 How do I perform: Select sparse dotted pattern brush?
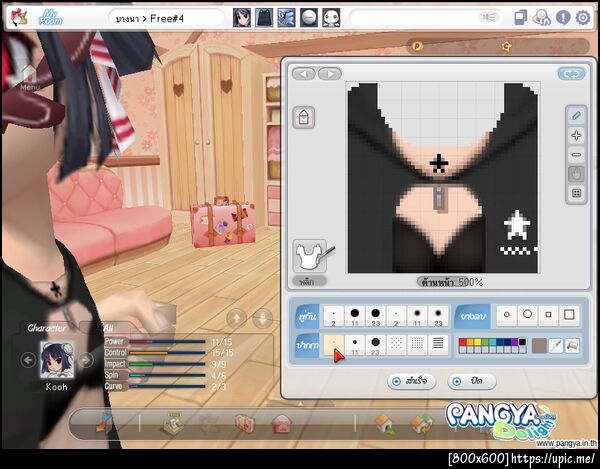point(396,345)
